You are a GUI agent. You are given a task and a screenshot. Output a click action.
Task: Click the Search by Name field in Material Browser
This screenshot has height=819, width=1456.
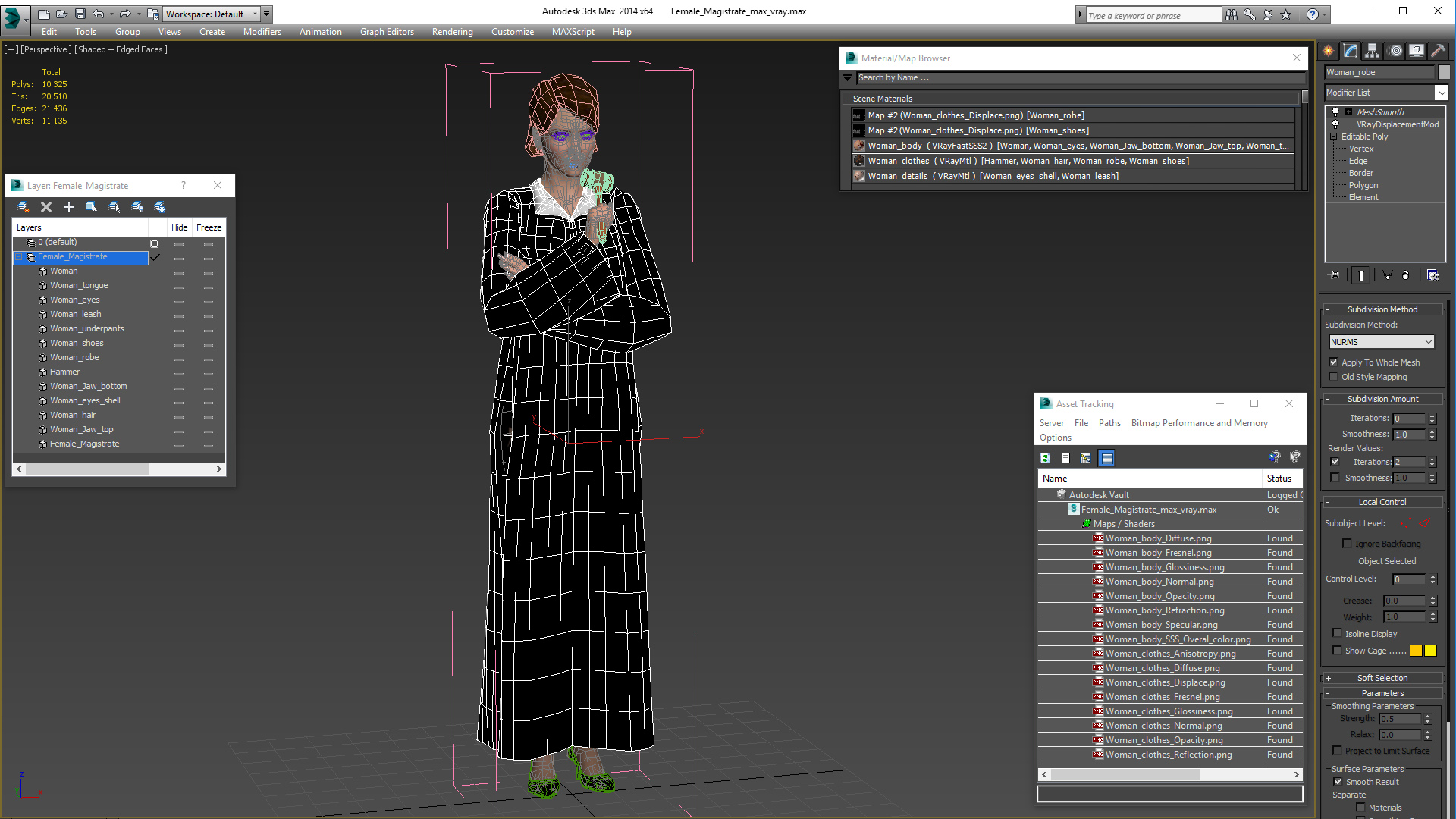(x=1081, y=77)
